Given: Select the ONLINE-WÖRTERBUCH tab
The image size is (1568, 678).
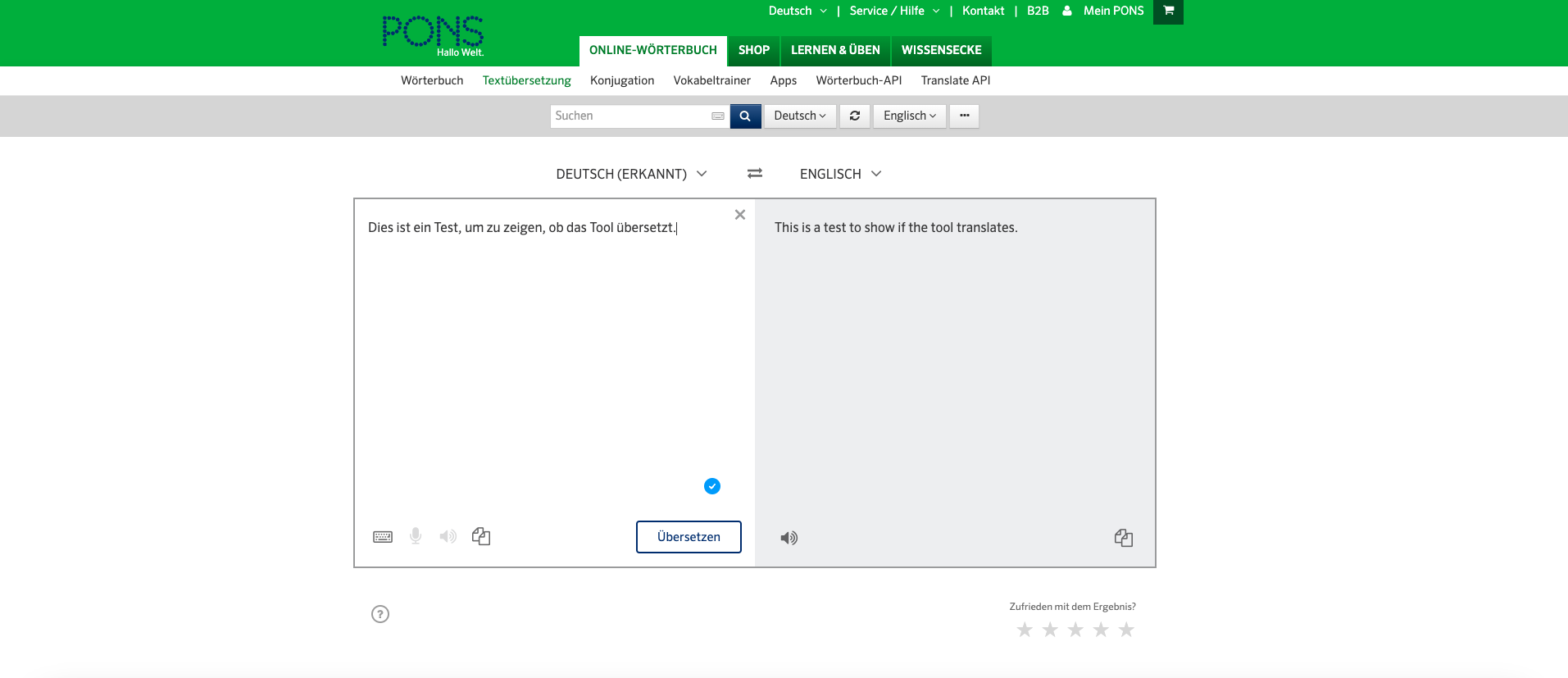Looking at the screenshot, I should click(x=653, y=51).
